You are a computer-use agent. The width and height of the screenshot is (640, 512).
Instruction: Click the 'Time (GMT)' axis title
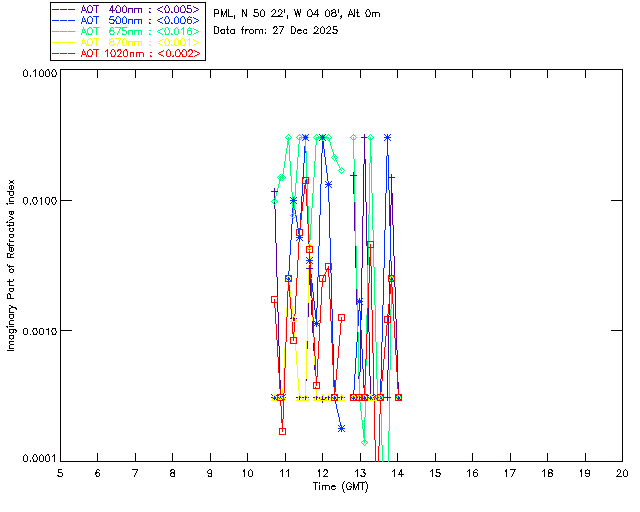click(341, 487)
